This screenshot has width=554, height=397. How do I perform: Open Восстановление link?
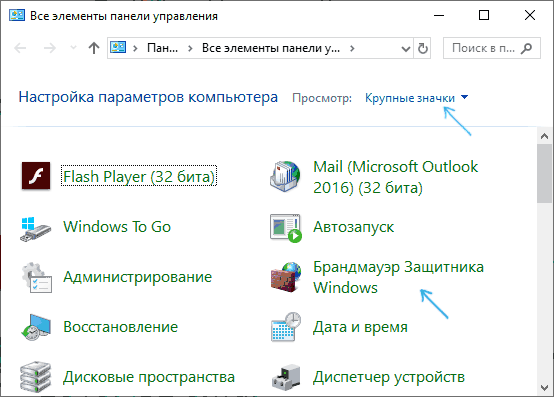(x=120, y=327)
